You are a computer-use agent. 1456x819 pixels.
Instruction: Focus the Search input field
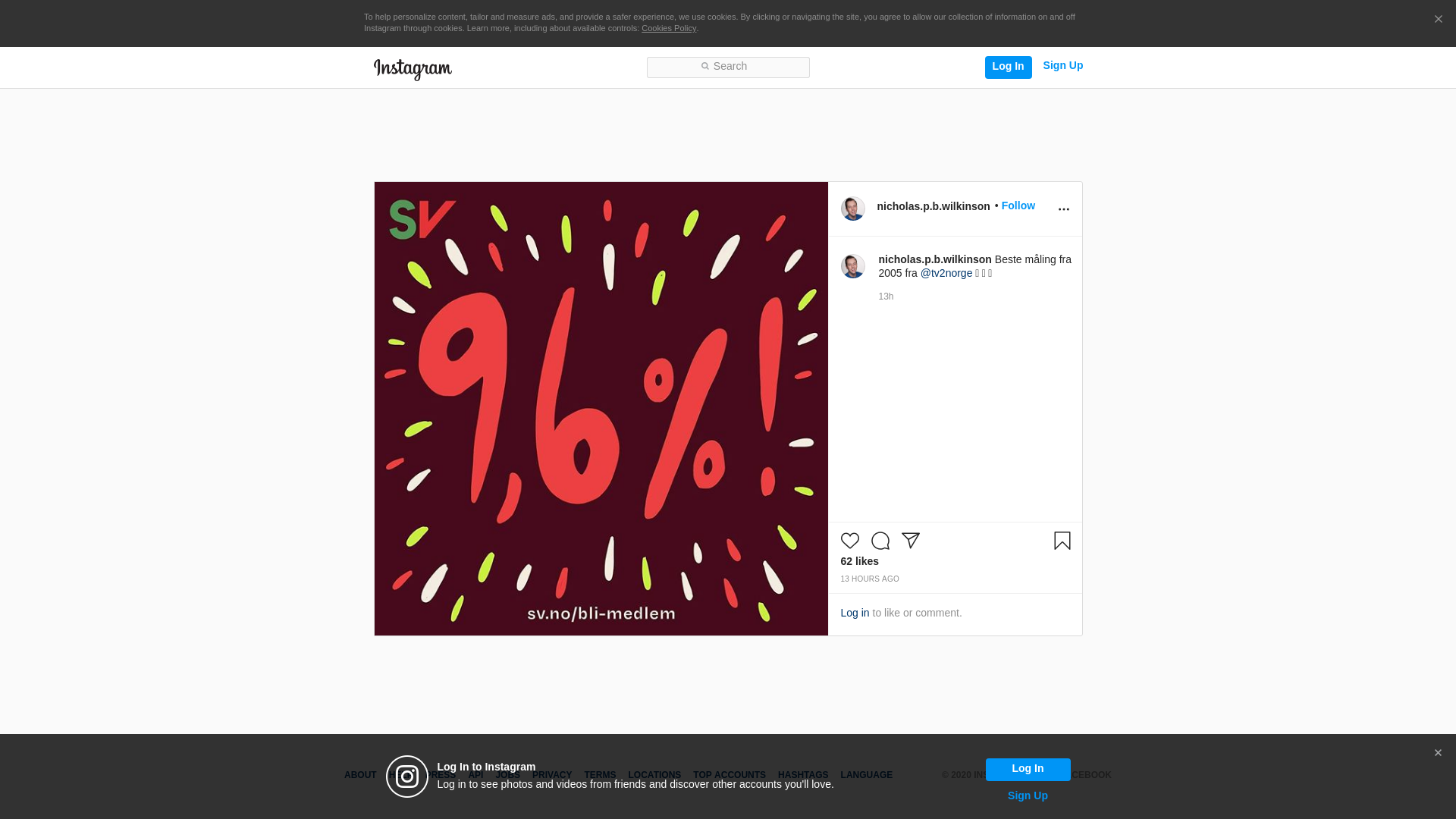(728, 67)
